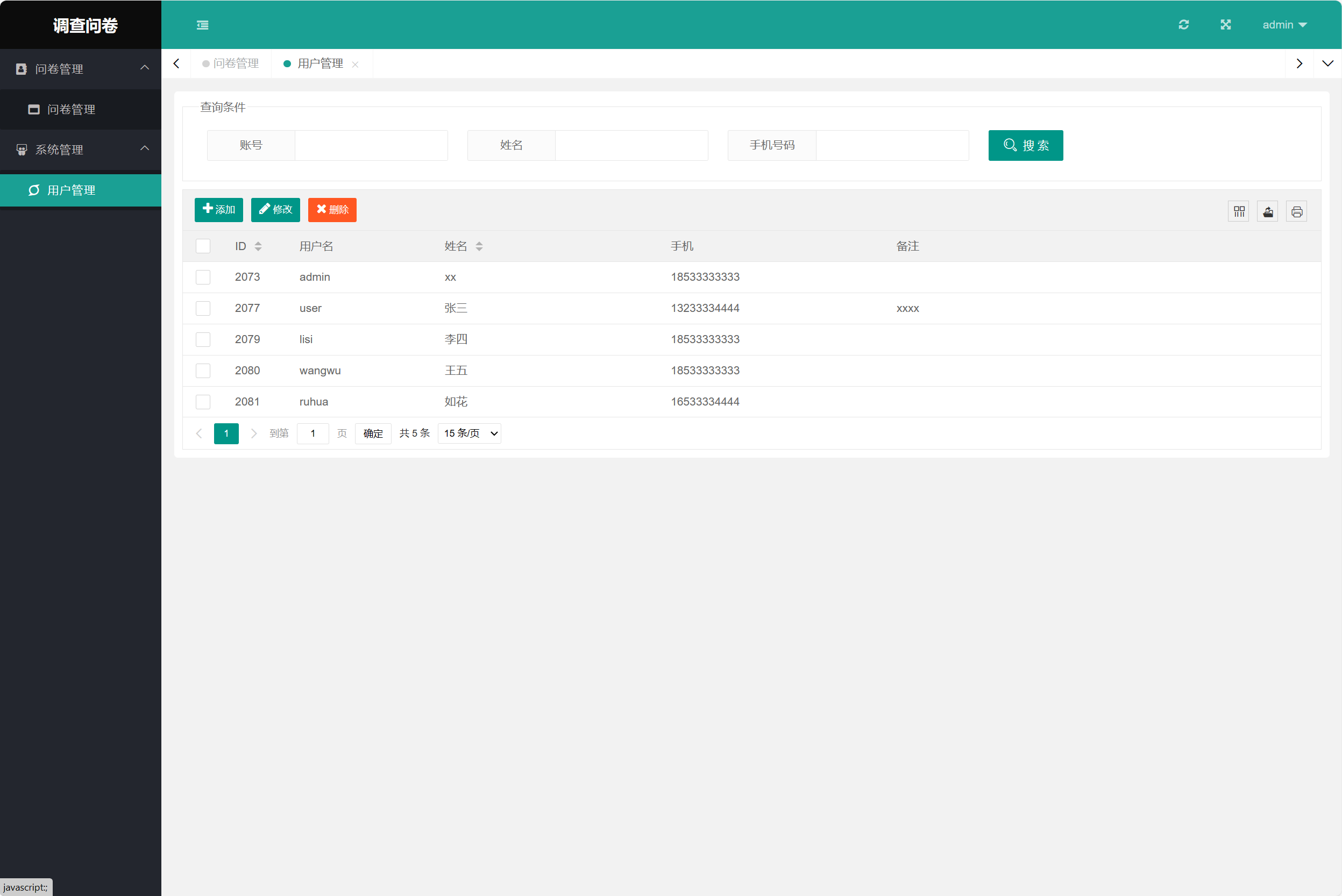Open 问卷管理 submenu item in sidebar
Screen dimensions: 1342x896
coord(71,109)
